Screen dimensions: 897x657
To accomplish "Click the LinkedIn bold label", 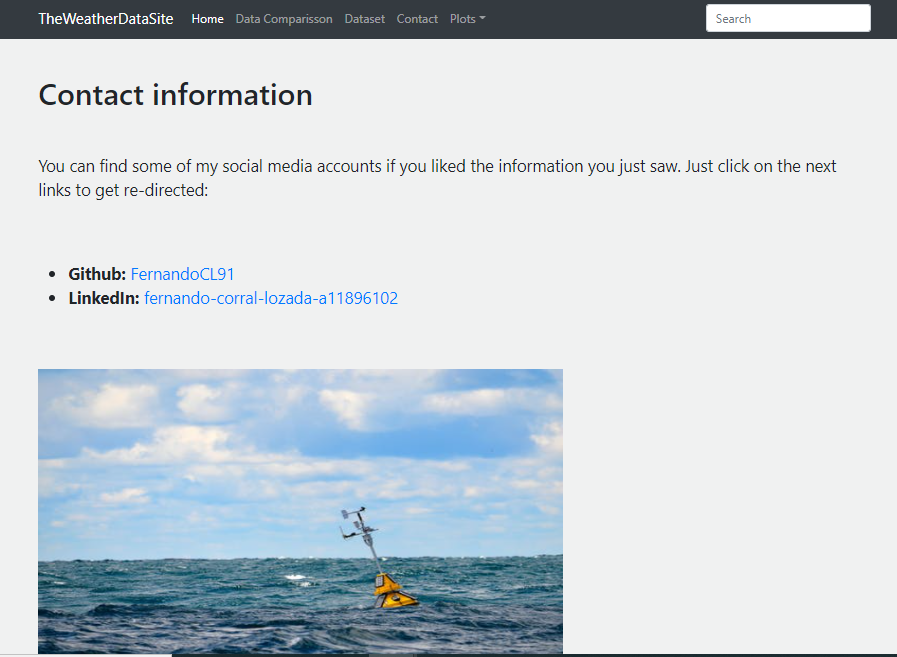I will tap(102, 297).
